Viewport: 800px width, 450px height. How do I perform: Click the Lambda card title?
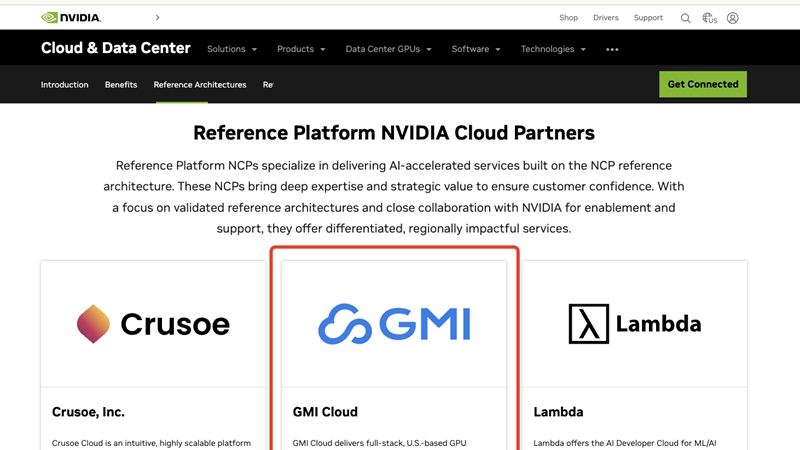click(558, 412)
